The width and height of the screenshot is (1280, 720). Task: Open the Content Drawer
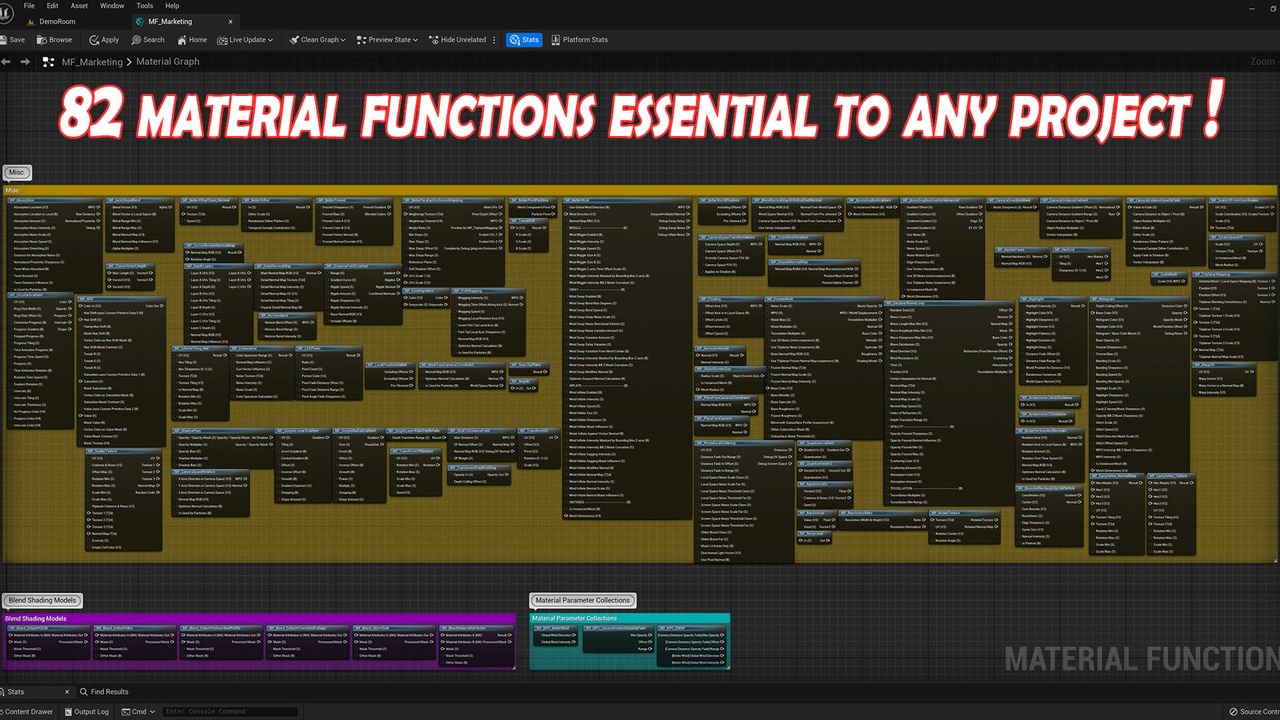coord(29,712)
